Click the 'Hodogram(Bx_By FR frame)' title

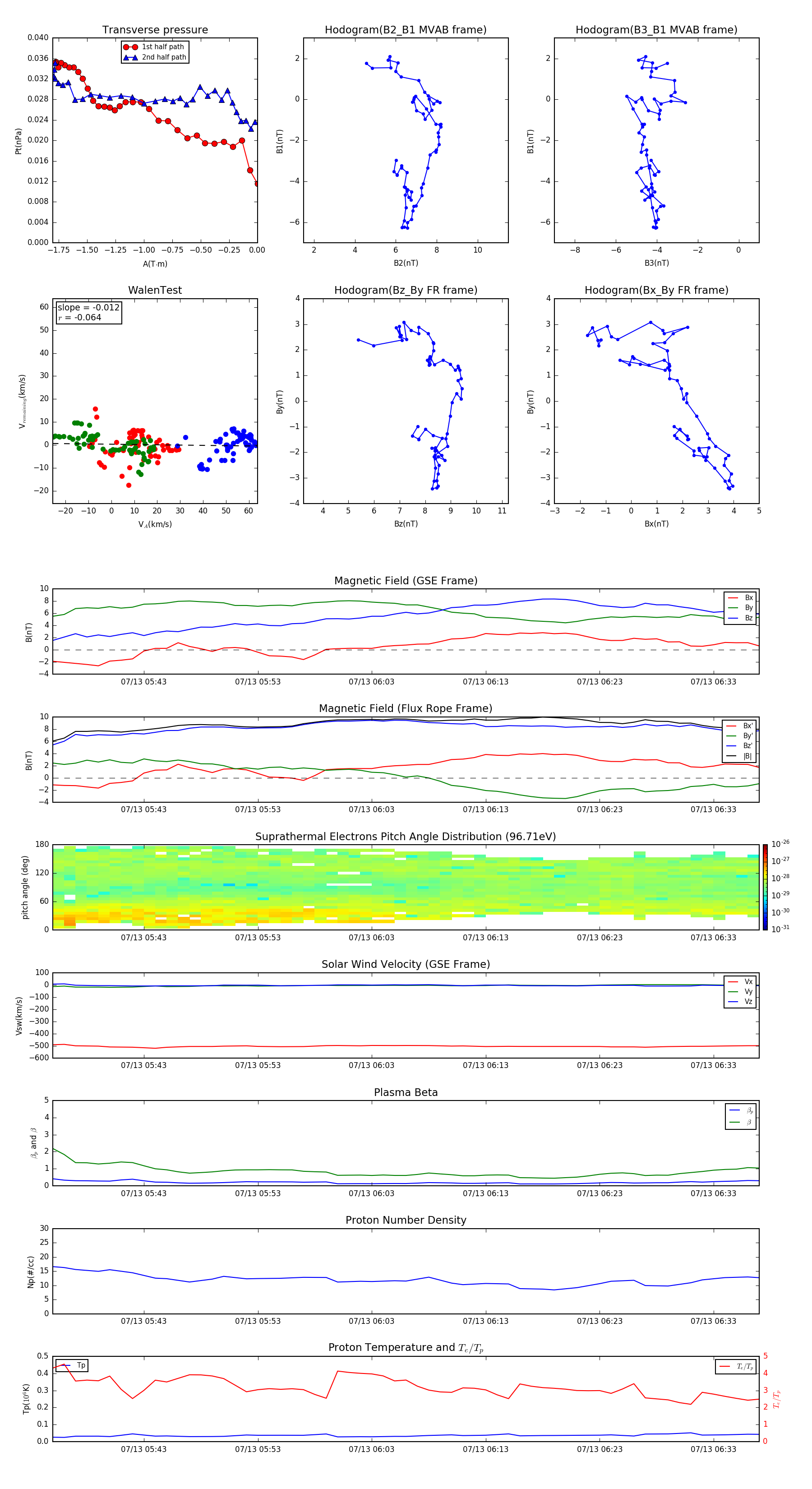click(656, 290)
